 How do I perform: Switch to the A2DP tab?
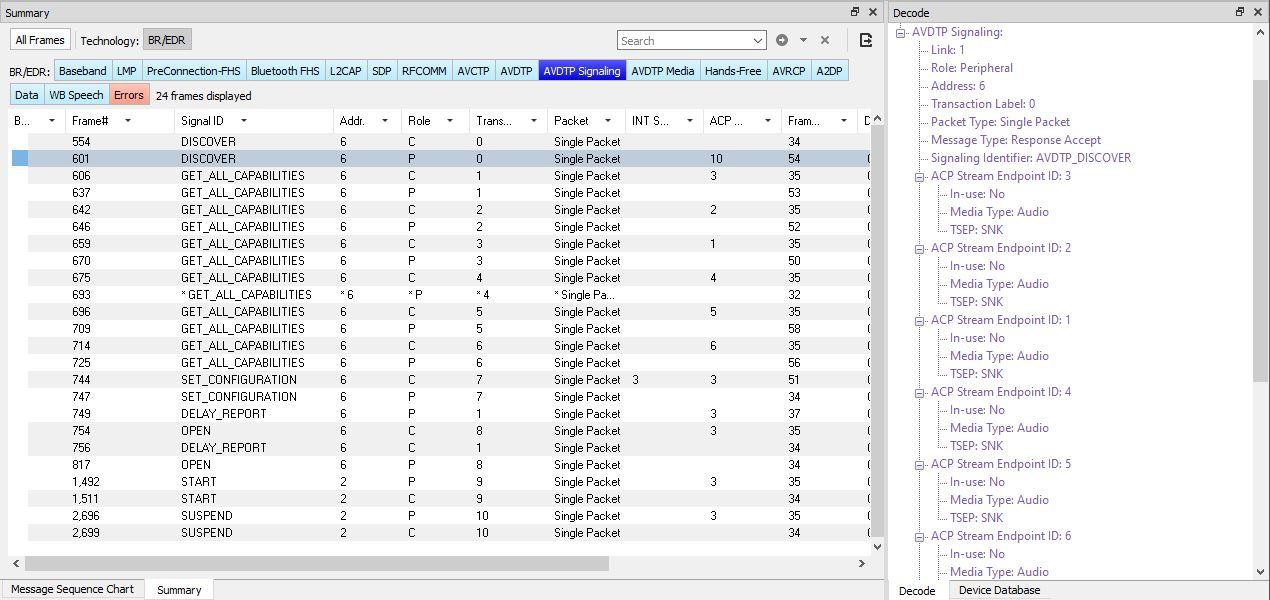(x=829, y=71)
